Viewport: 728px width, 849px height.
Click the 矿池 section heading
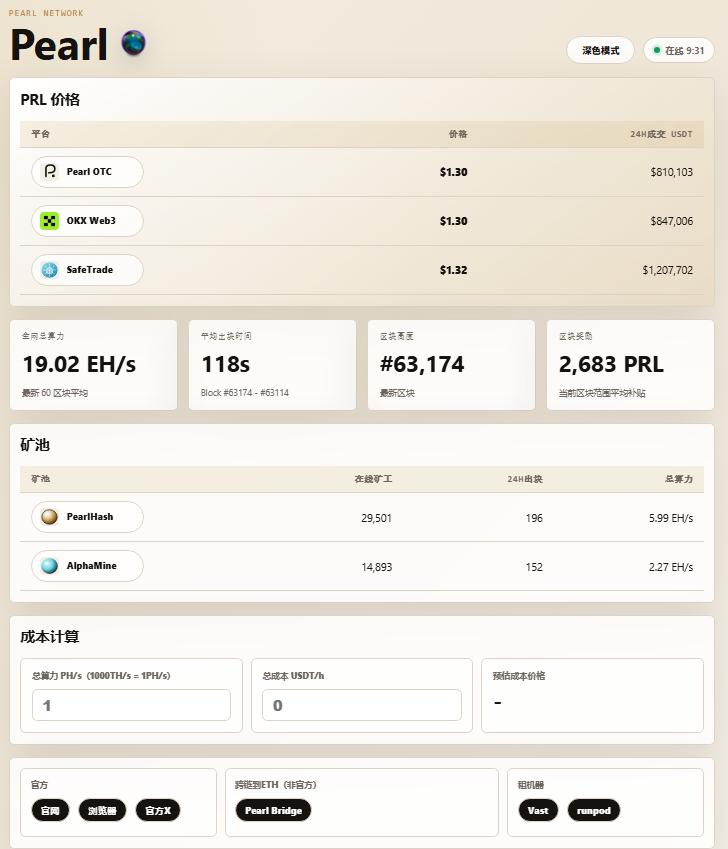coord(35,445)
